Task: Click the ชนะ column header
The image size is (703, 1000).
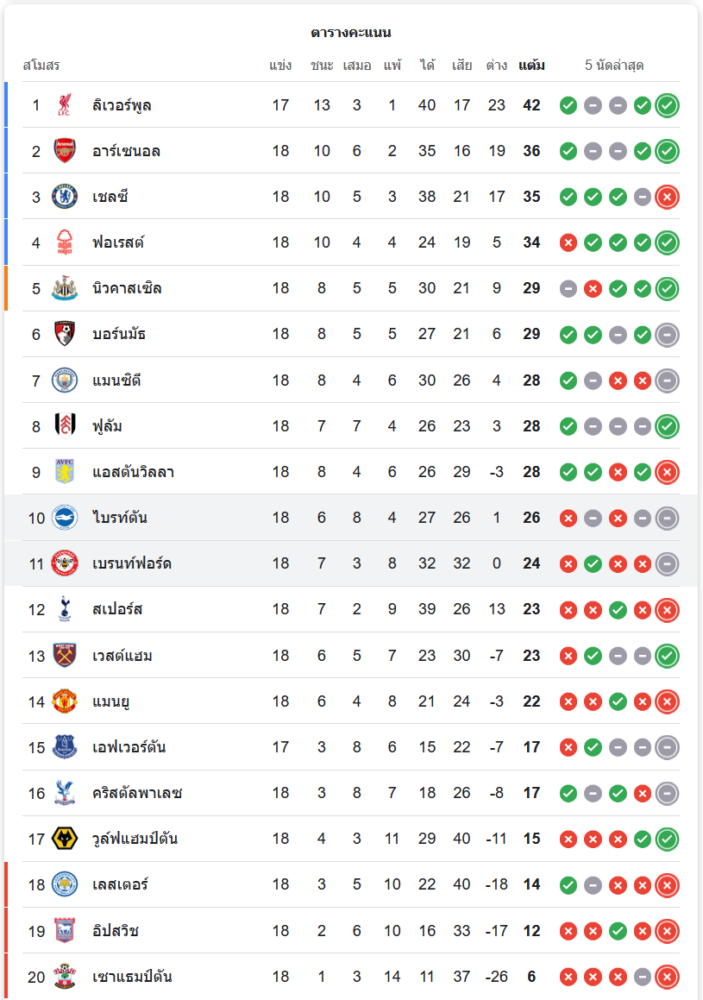Action: coord(321,66)
